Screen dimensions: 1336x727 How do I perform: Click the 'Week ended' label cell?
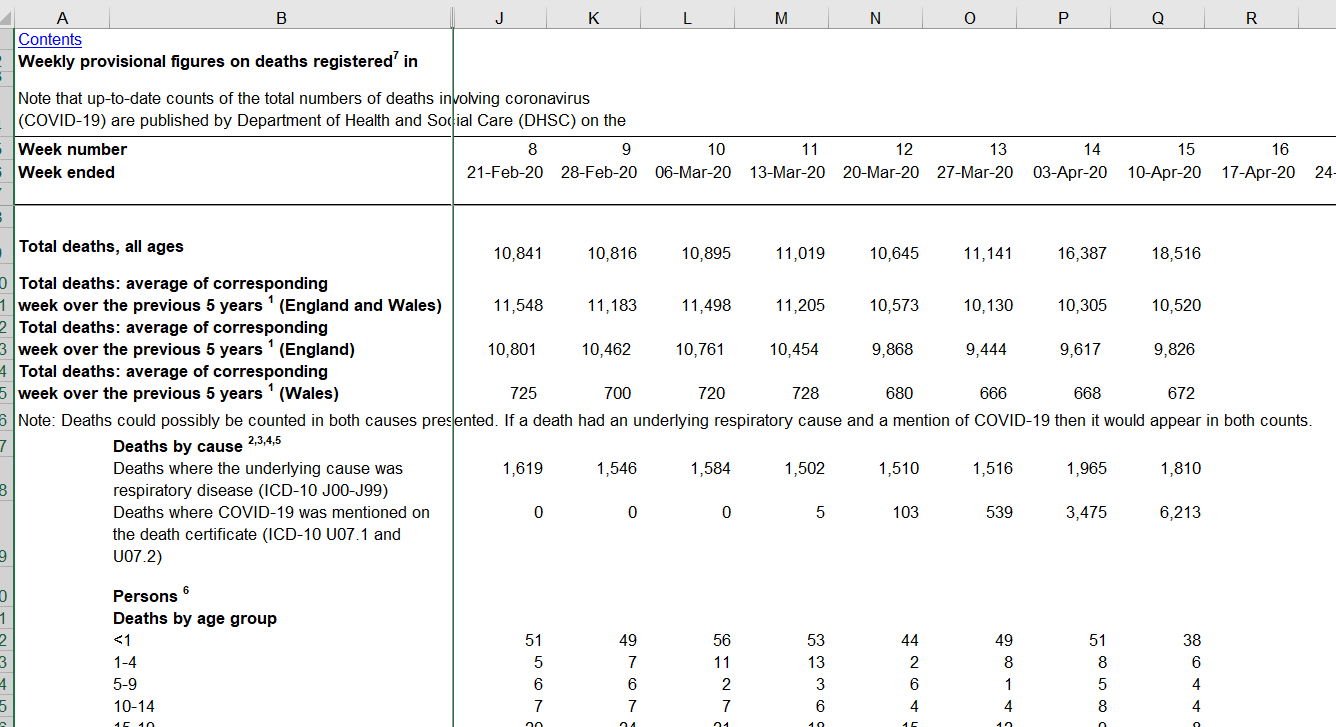tap(67, 172)
